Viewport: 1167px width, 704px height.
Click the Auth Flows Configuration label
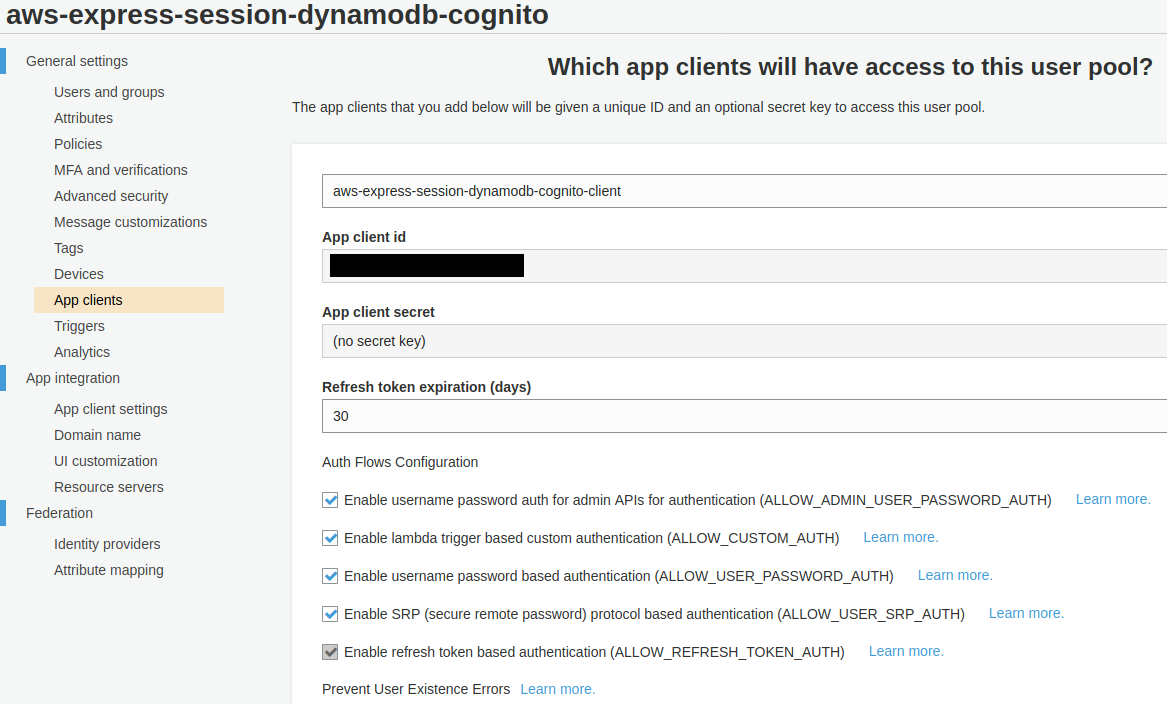(x=400, y=462)
